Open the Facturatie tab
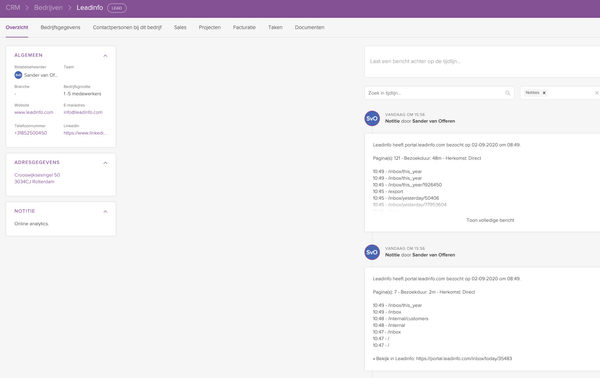The image size is (600, 378). pos(244,28)
